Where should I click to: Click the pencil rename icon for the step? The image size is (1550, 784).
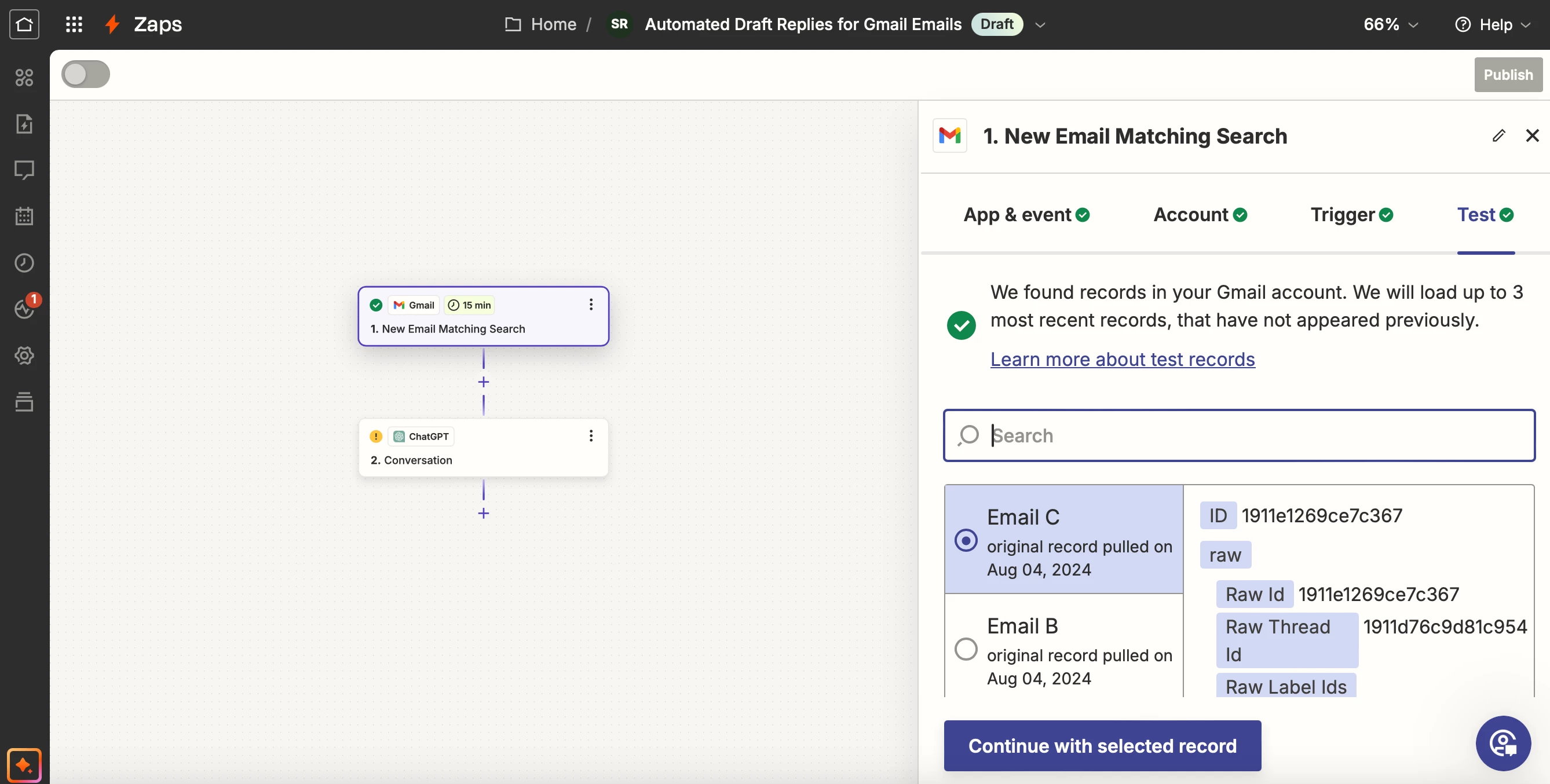(x=1498, y=136)
